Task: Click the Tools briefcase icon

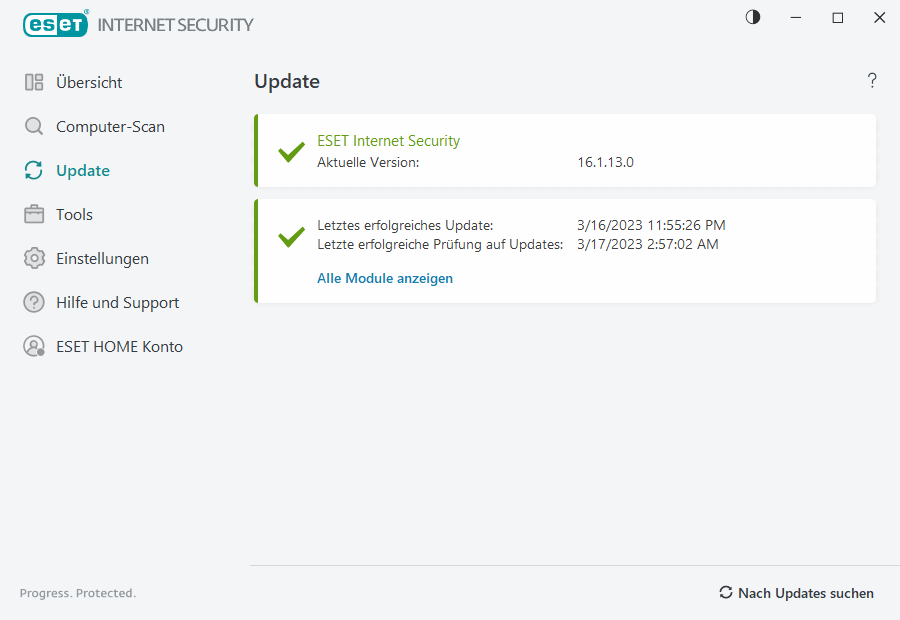Action: point(34,215)
